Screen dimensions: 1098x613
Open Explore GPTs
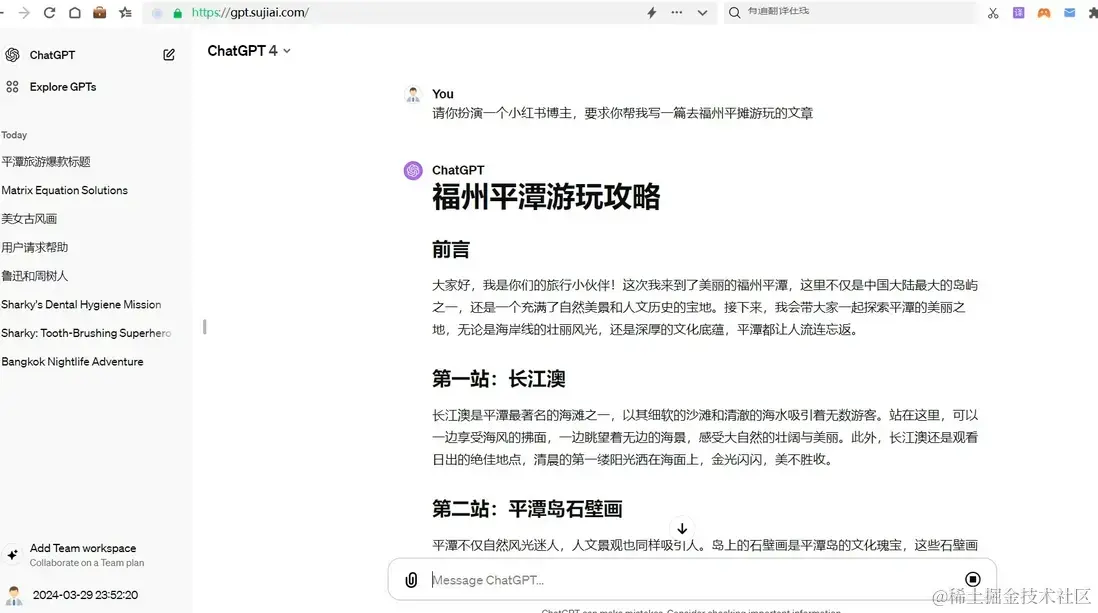pos(63,87)
